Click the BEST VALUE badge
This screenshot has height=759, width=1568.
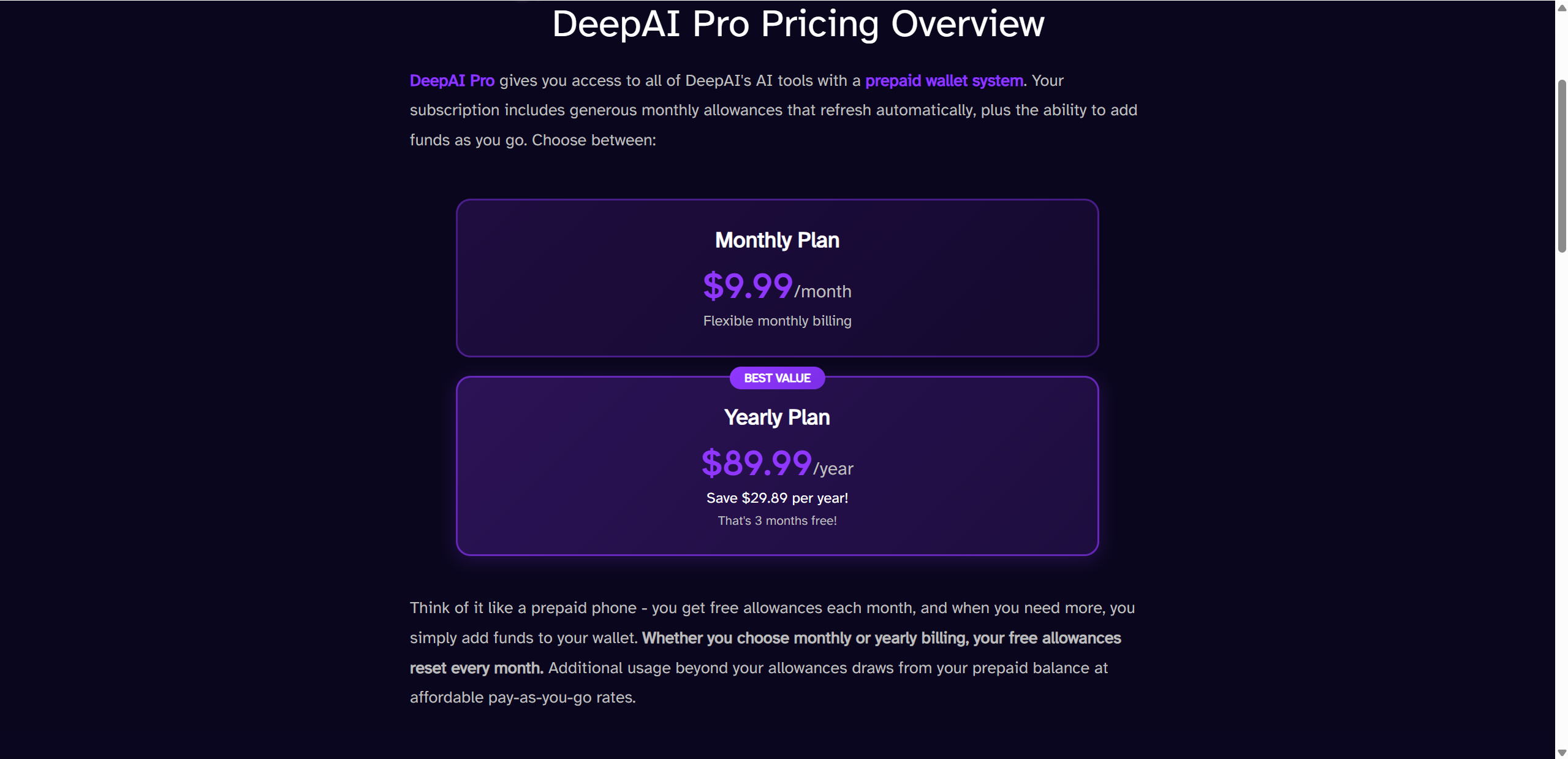(777, 378)
